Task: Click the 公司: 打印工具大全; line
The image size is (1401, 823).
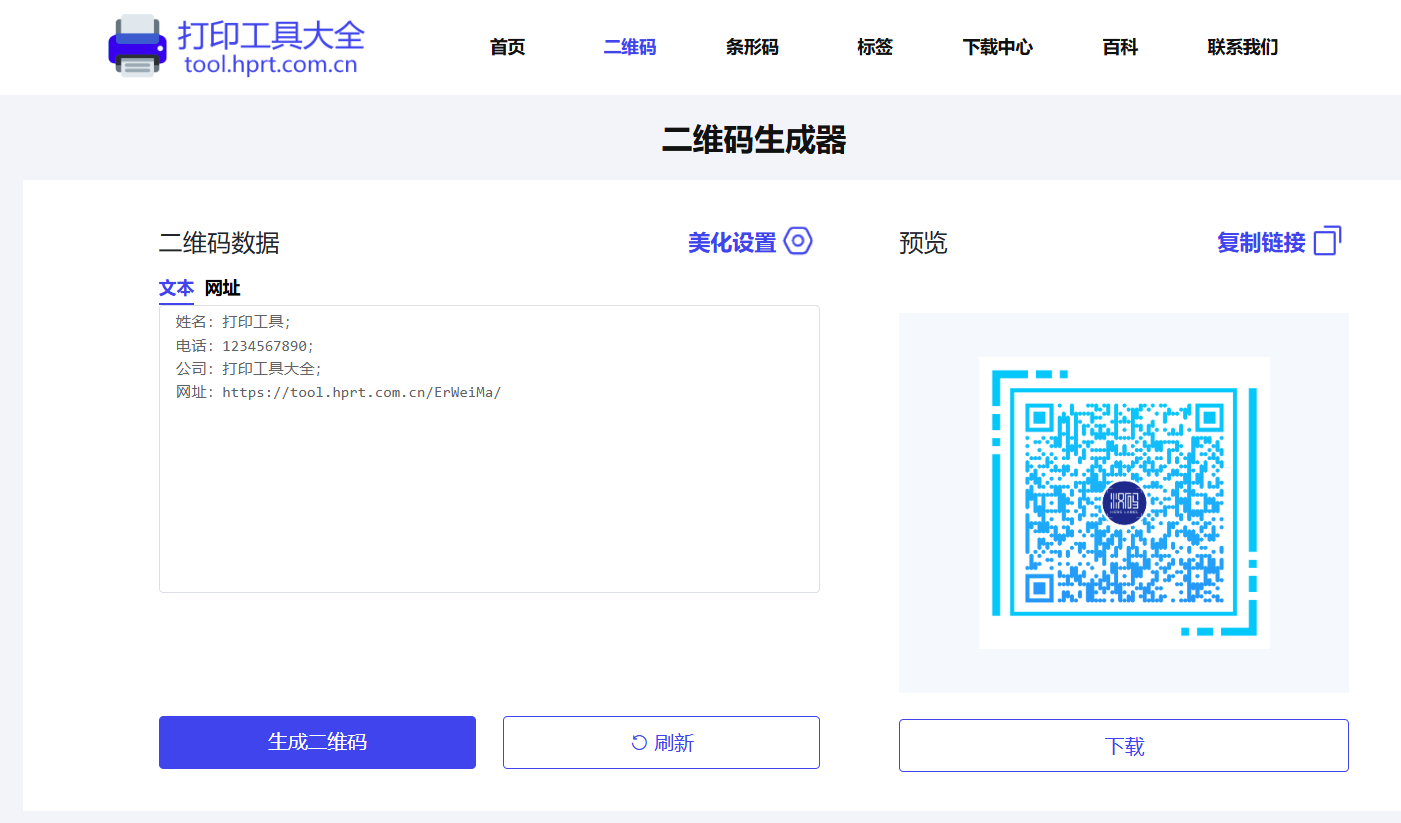Action: (249, 368)
